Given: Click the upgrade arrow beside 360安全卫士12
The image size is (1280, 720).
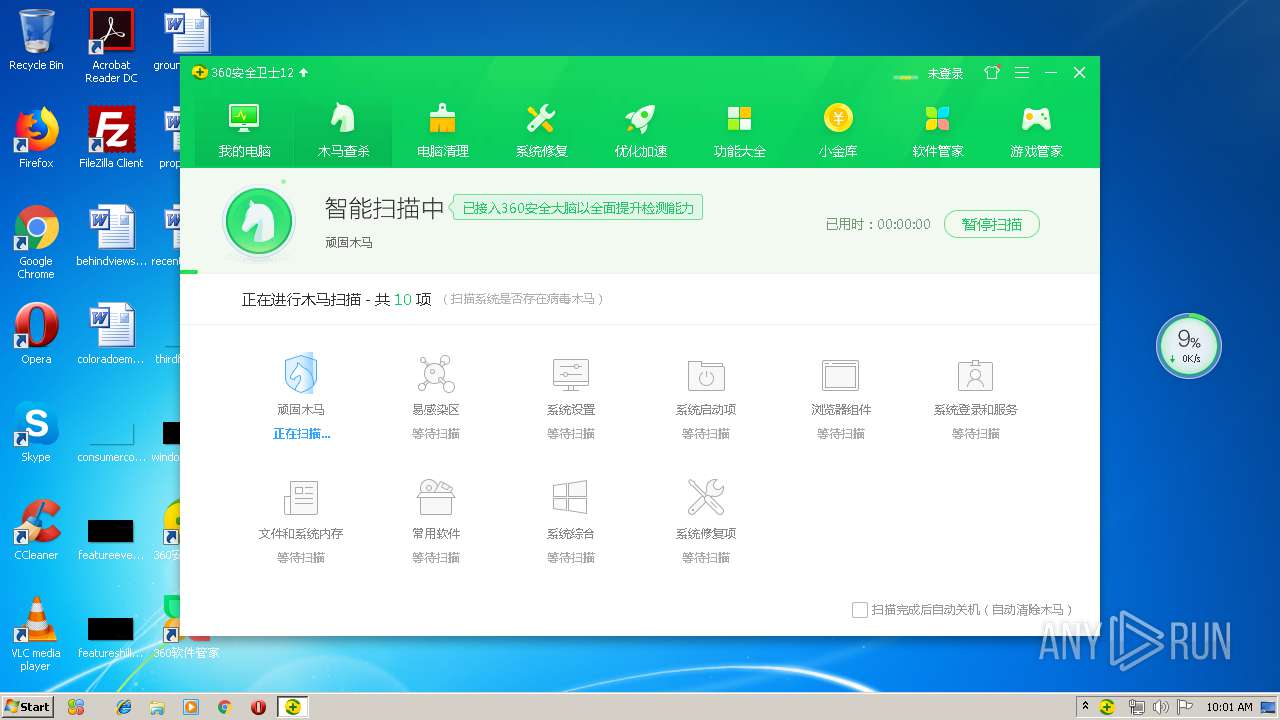Looking at the screenshot, I should [x=304, y=73].
